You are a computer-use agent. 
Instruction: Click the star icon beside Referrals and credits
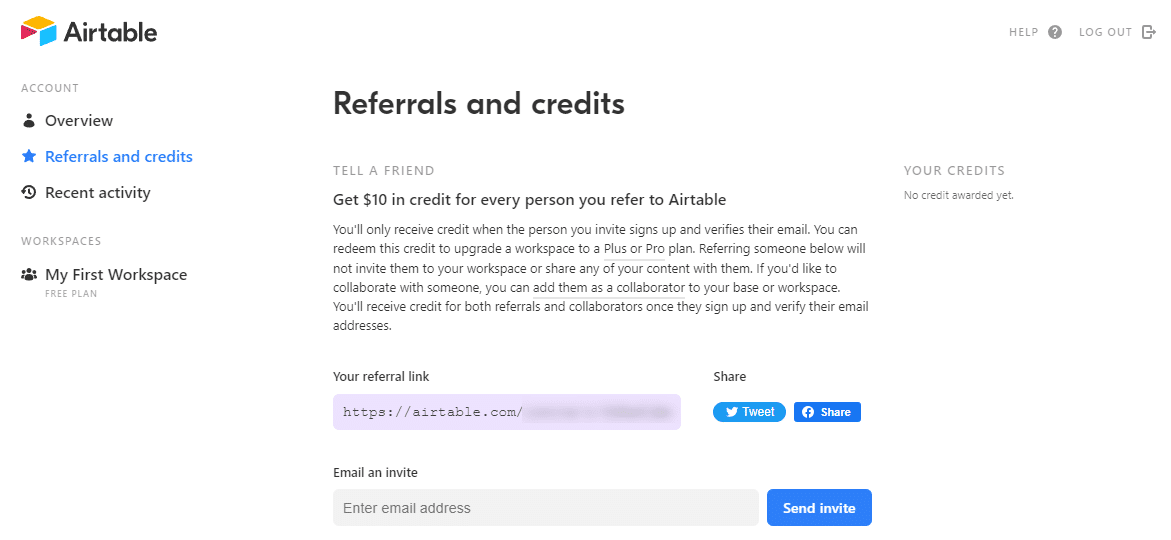[x=29, y=156]
